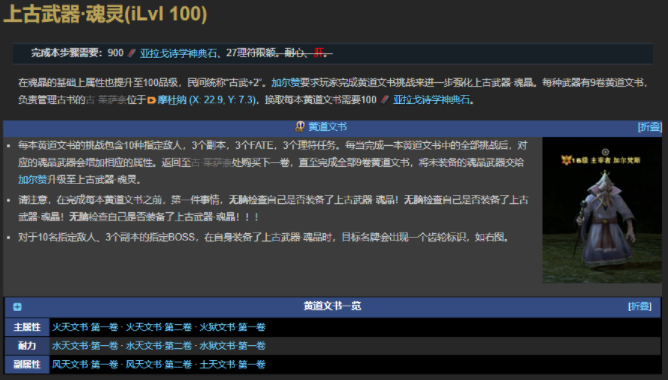668x380 pixels.
Task: Open 风天文书·第一卷 link
Action: (85, 364)
